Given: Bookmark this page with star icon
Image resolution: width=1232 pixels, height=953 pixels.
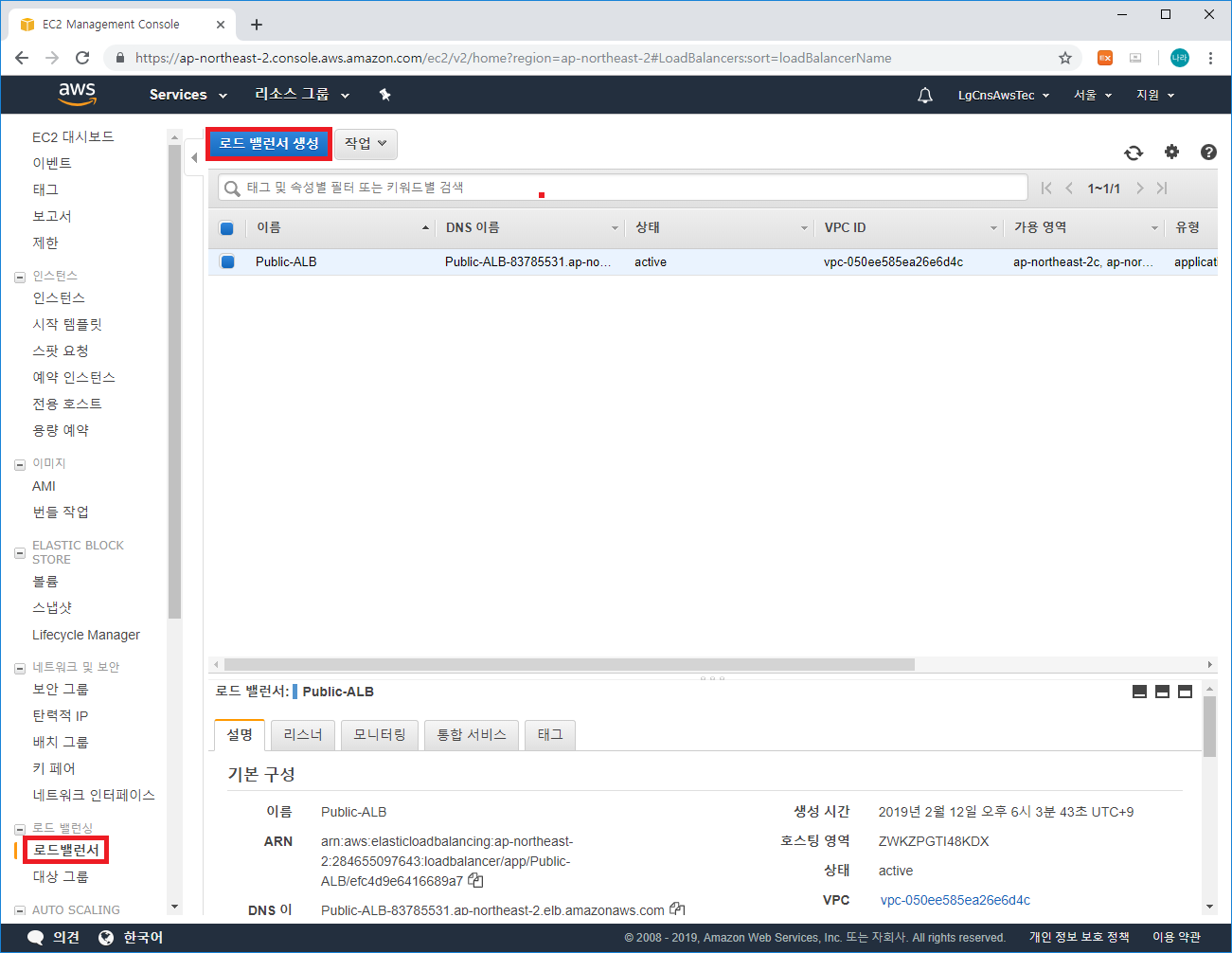Looking at the screenshot, I should tap(1065, 58).
